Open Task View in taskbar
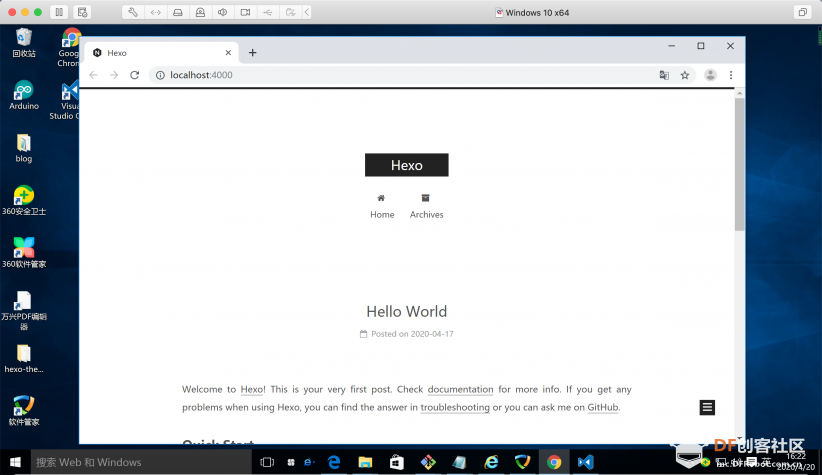The height and width of the screenshot is (475, 822). [267, 462]
